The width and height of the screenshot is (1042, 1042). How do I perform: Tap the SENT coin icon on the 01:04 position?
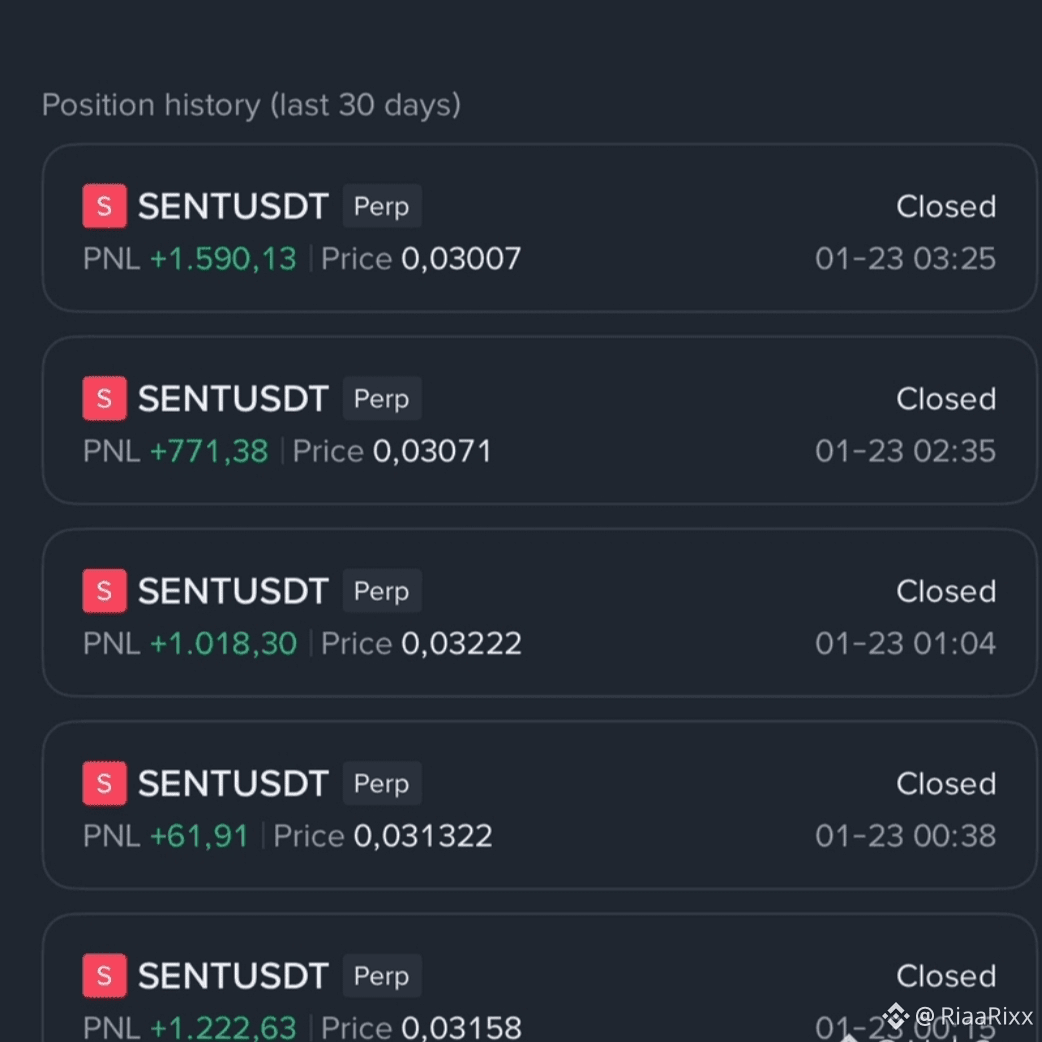click(x=104, y=591)
